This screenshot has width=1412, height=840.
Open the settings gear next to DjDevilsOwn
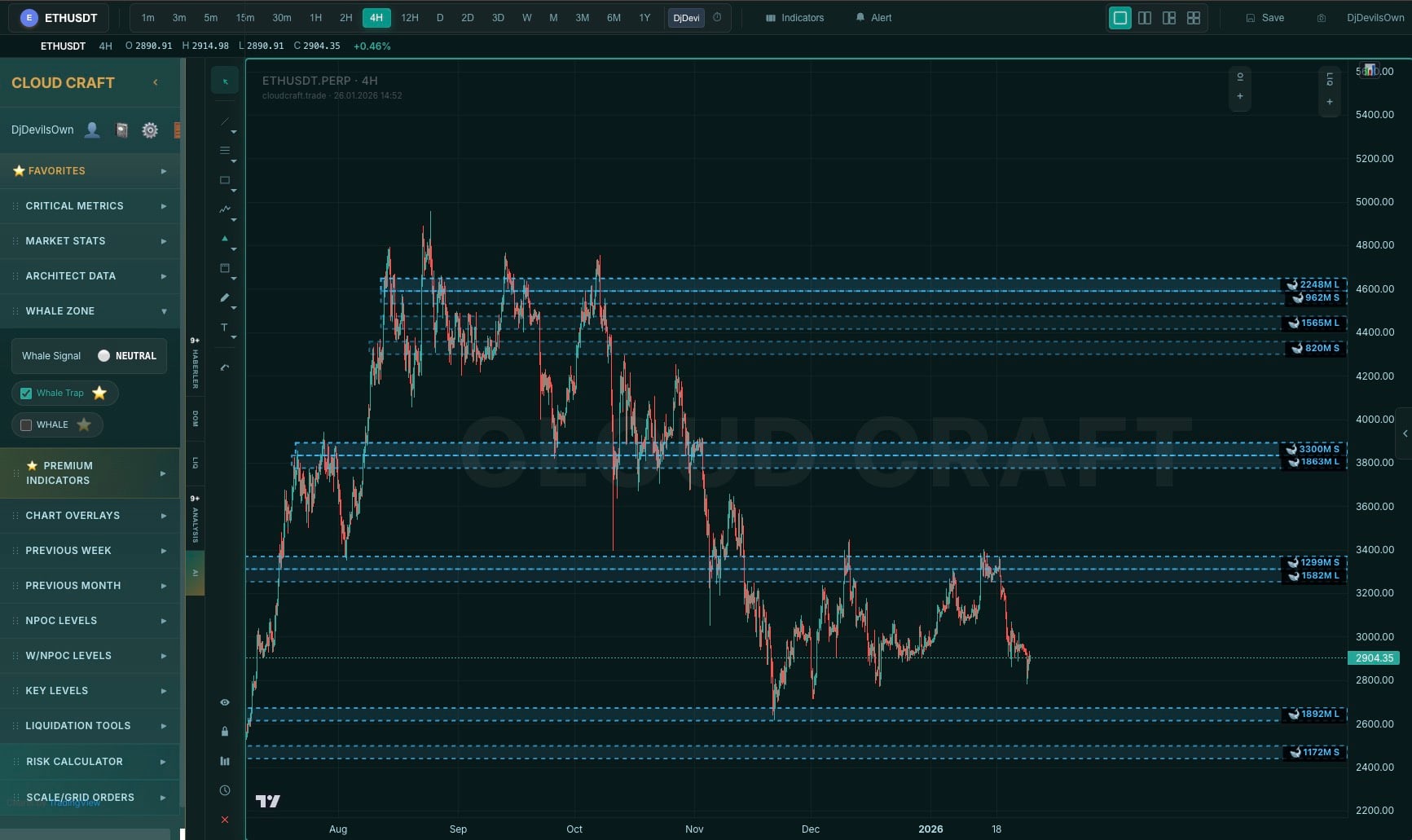[150, 130]
